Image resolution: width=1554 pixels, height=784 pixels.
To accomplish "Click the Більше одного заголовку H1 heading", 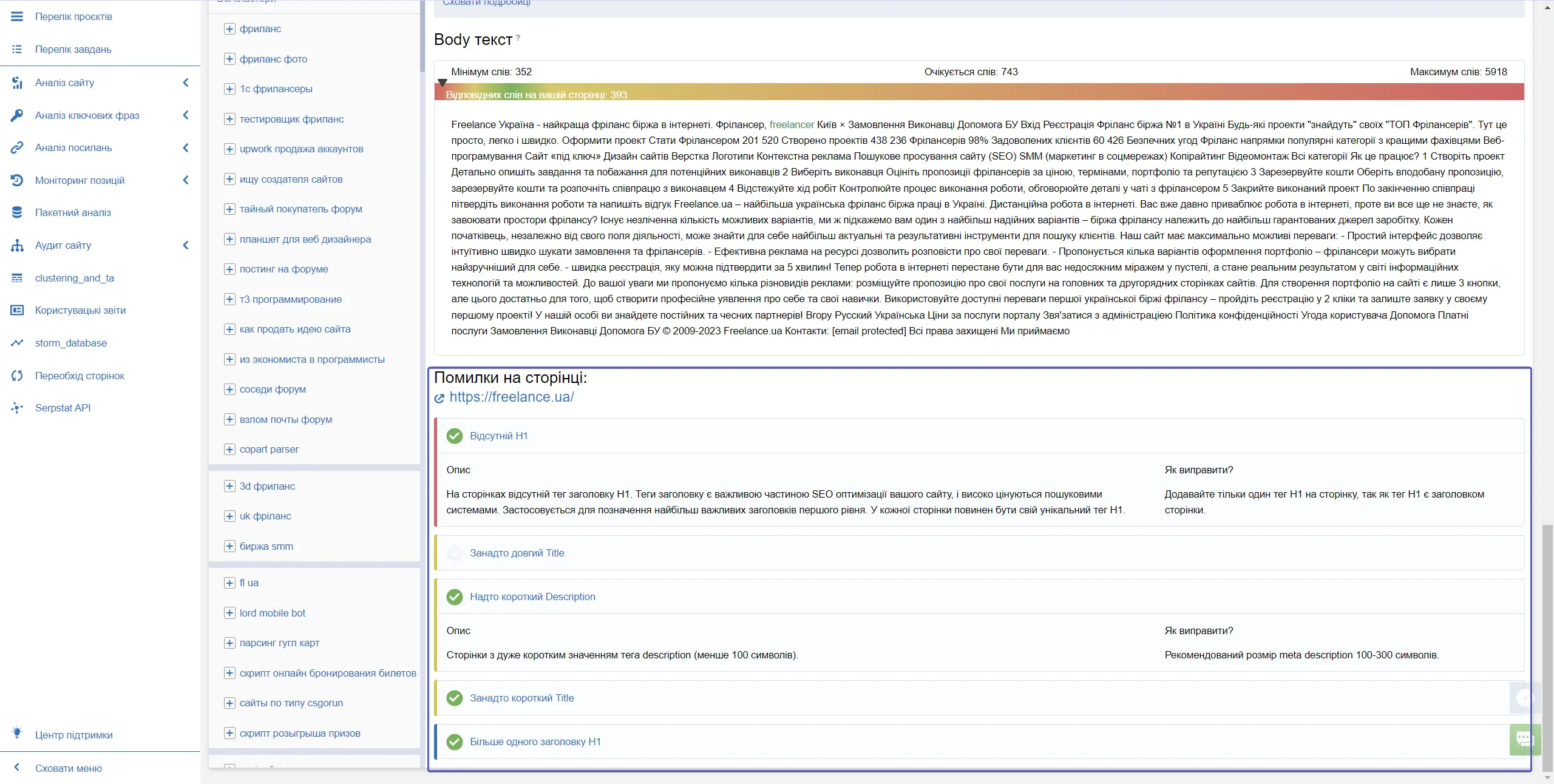I will point(535,742).
